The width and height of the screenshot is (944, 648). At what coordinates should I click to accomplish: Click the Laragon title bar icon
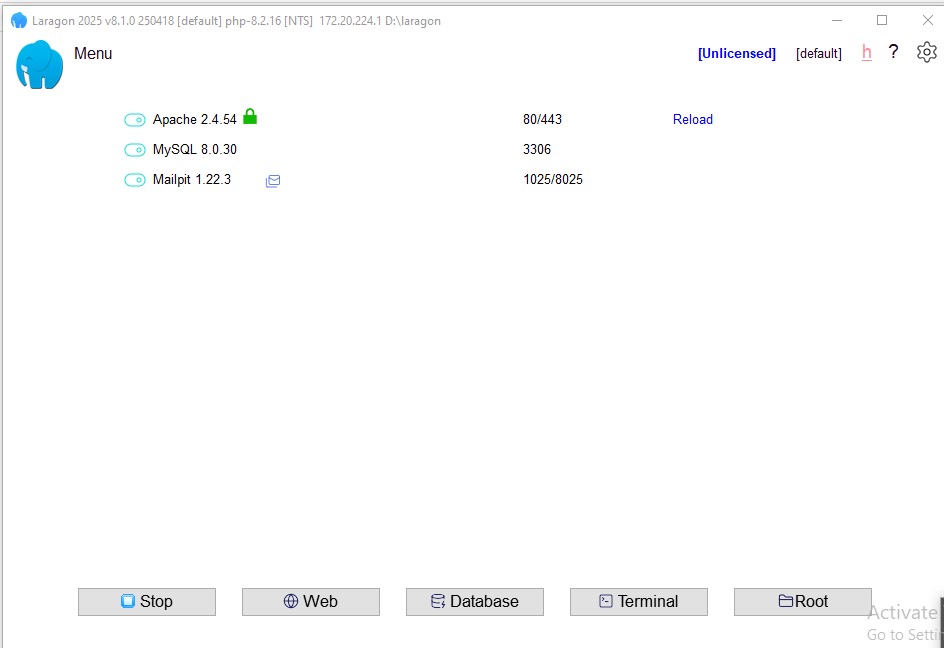tap(18, 20)
